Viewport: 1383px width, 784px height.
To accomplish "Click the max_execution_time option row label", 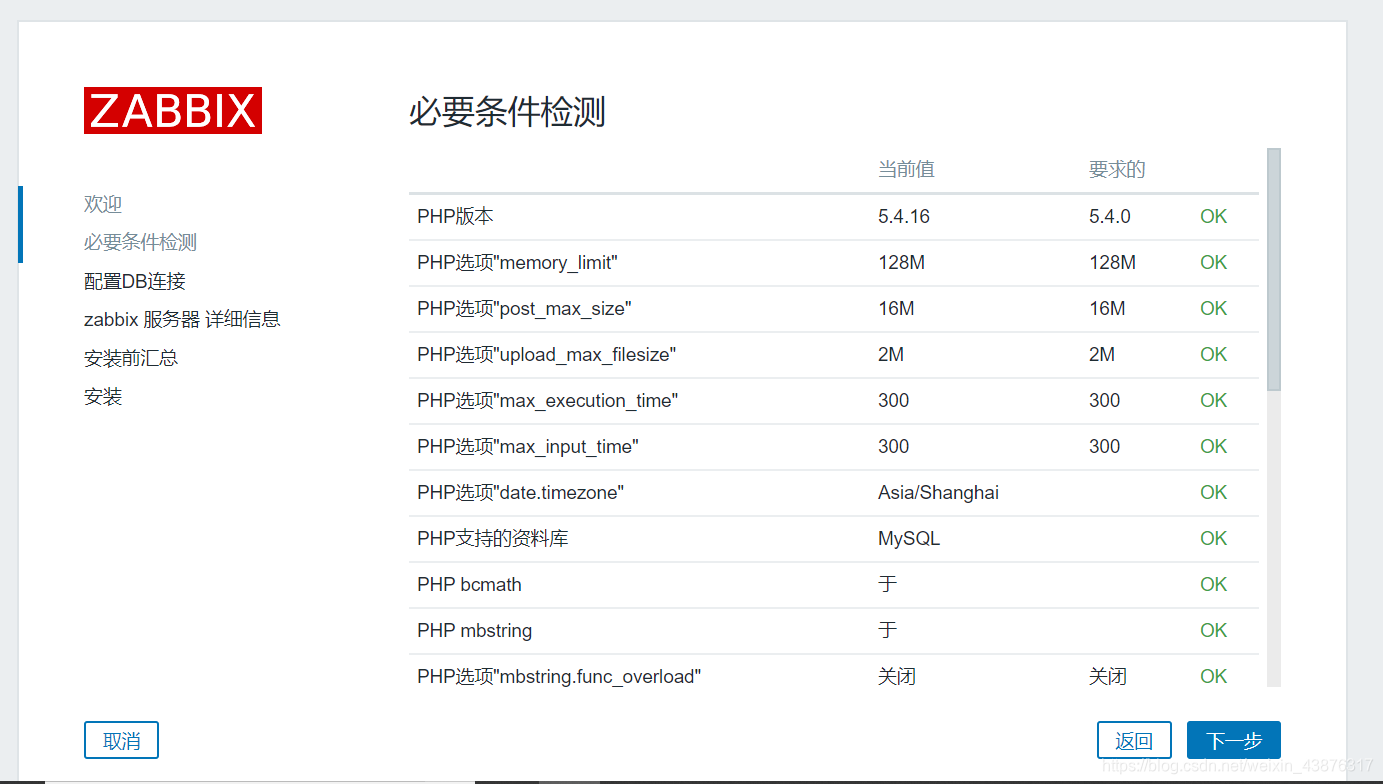I will [548, 400].
